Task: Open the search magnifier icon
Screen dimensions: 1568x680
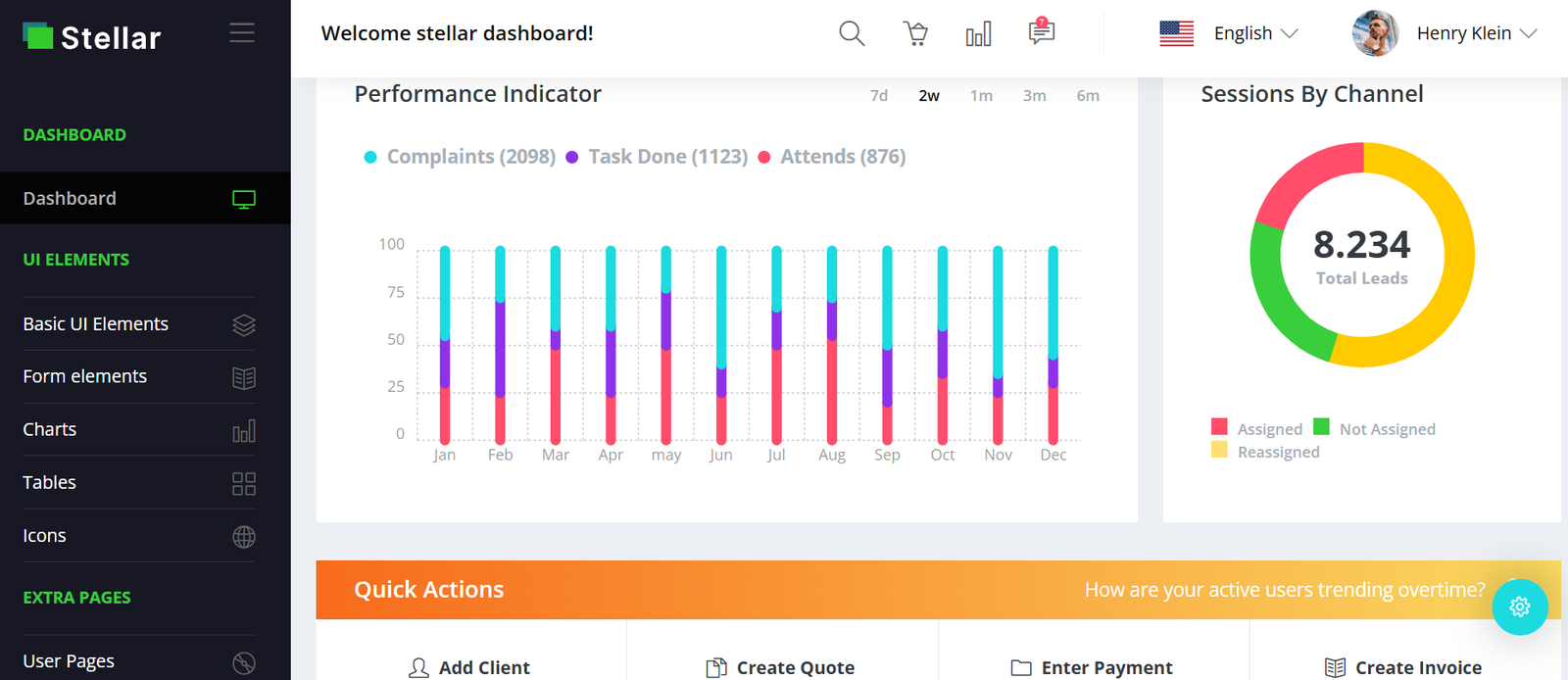Action: (x=852, y=33)
